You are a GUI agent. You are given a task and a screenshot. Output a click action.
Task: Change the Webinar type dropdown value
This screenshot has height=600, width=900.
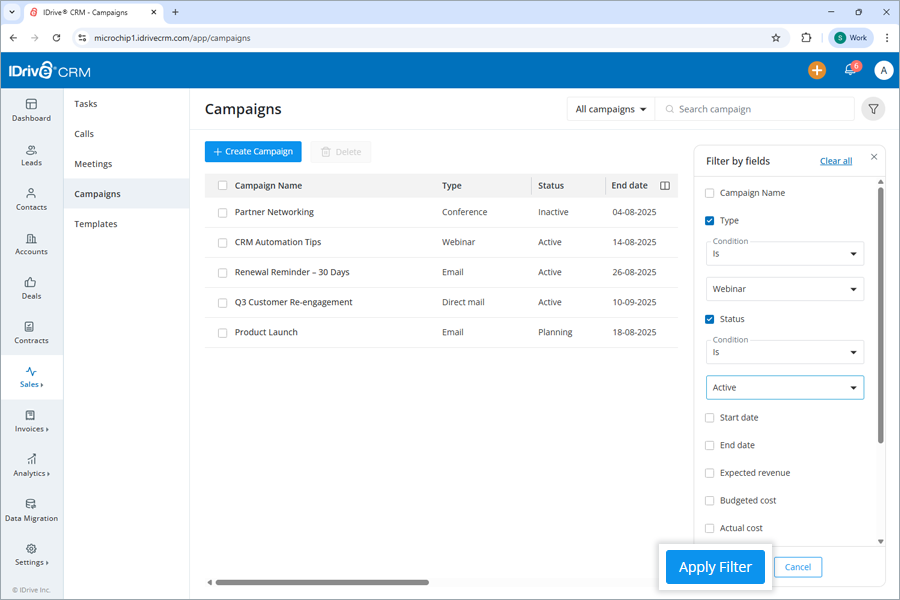pyautogui.click(x=784, y=288)
